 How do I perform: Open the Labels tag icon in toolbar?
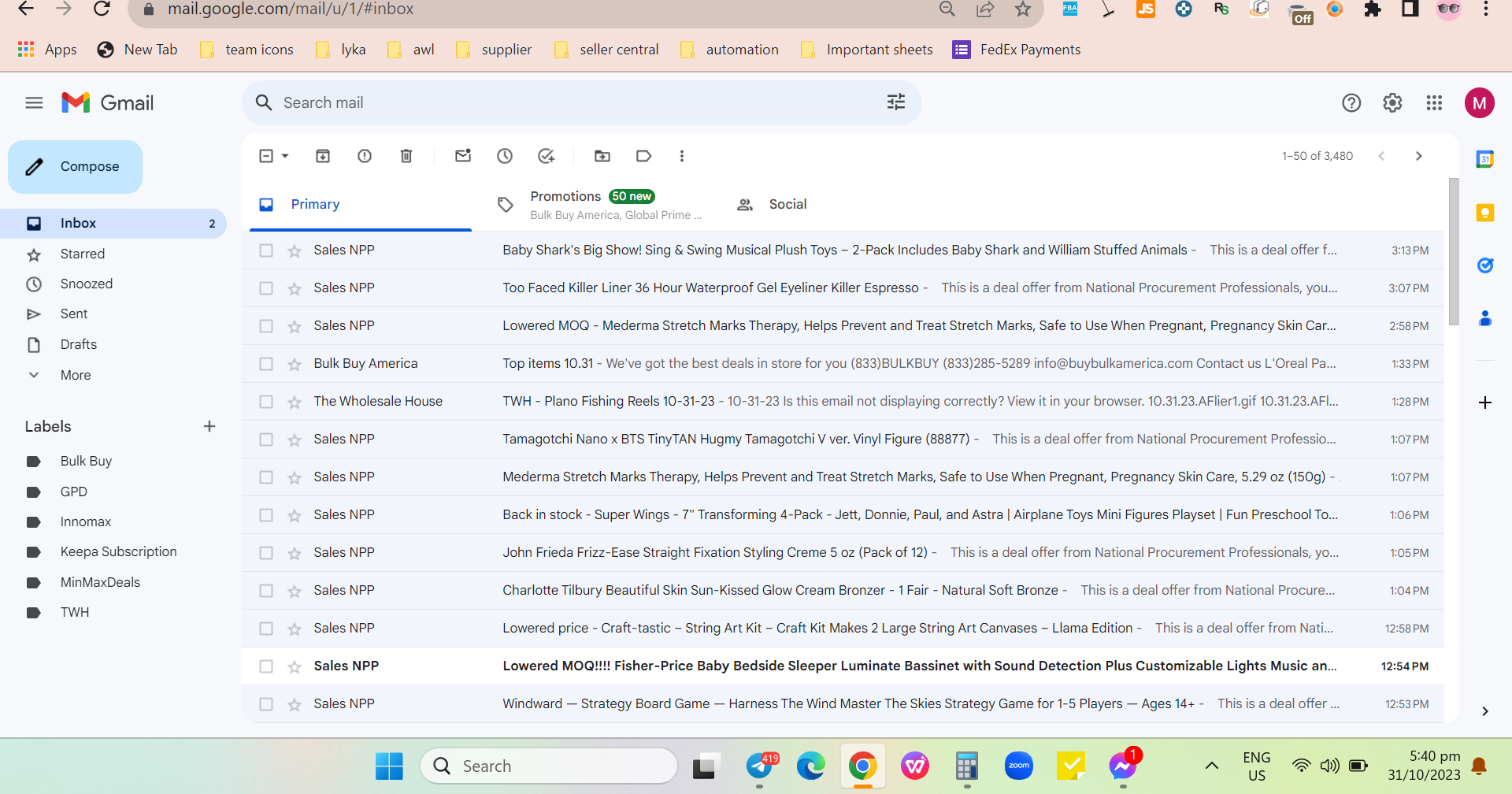point(644,156)
